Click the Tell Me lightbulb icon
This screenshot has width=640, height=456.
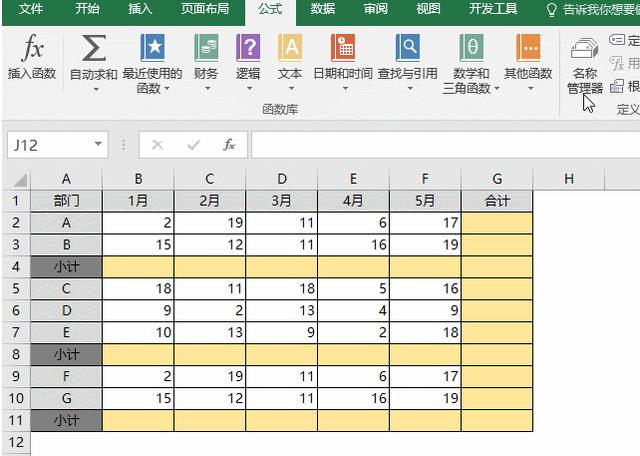tap(551, 9)
